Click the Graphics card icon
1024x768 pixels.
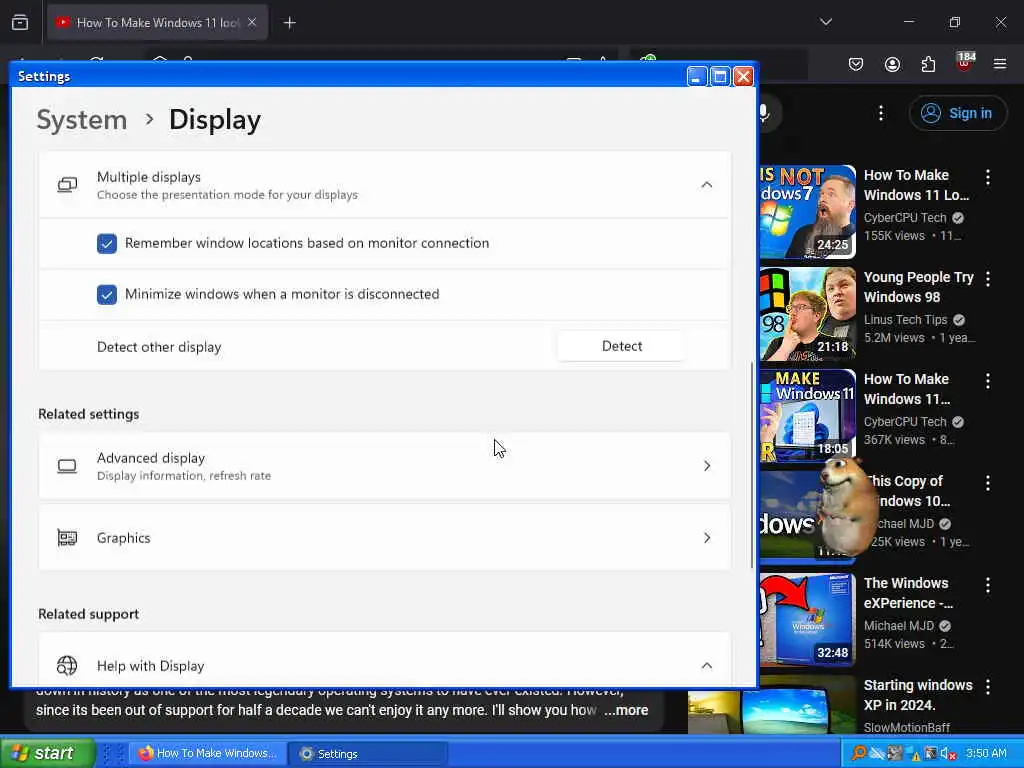click(67, 537)
